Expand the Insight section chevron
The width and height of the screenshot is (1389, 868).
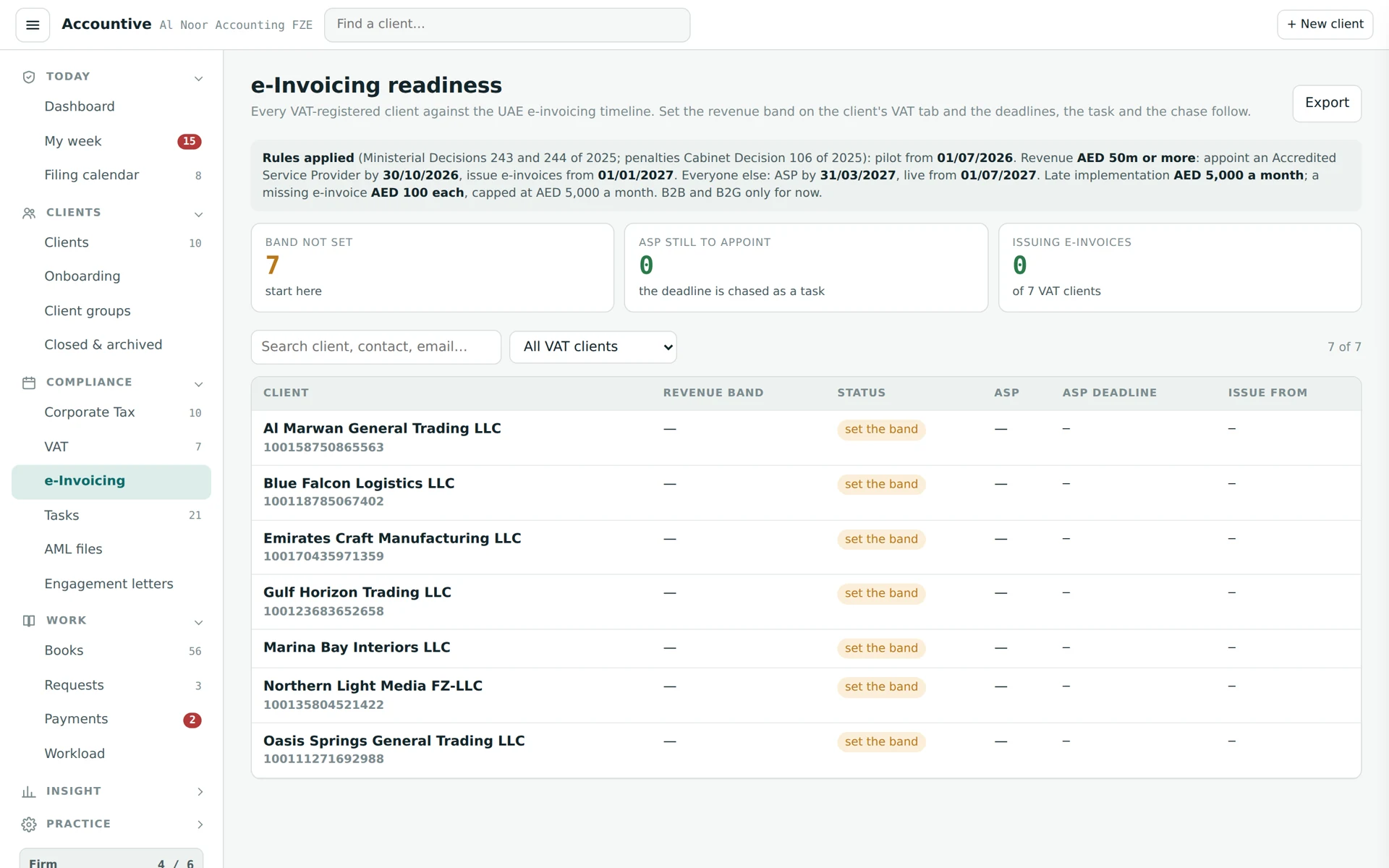(200, 792)
